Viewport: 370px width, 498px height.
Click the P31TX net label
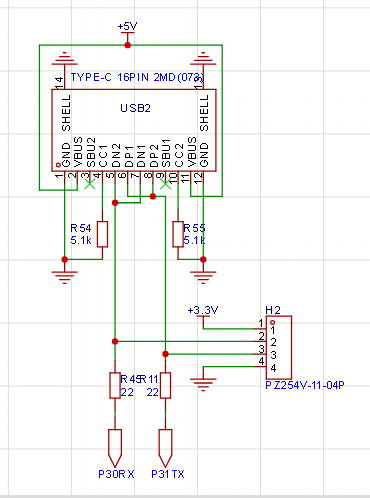point(168,474)
